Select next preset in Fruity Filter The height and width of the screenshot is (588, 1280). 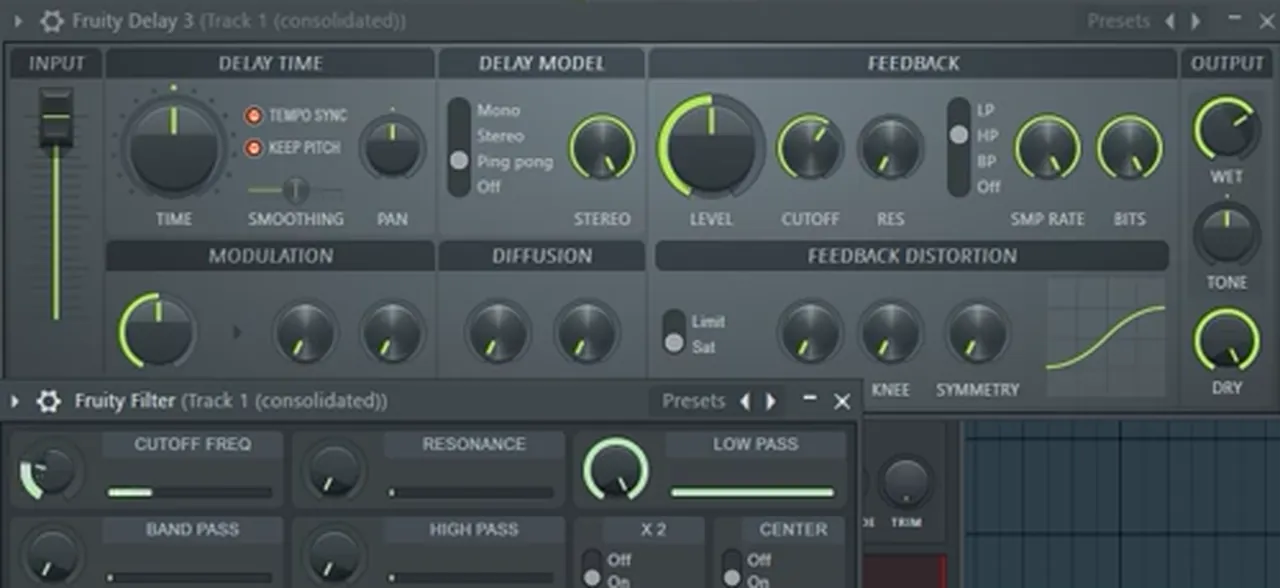(770, 402)
